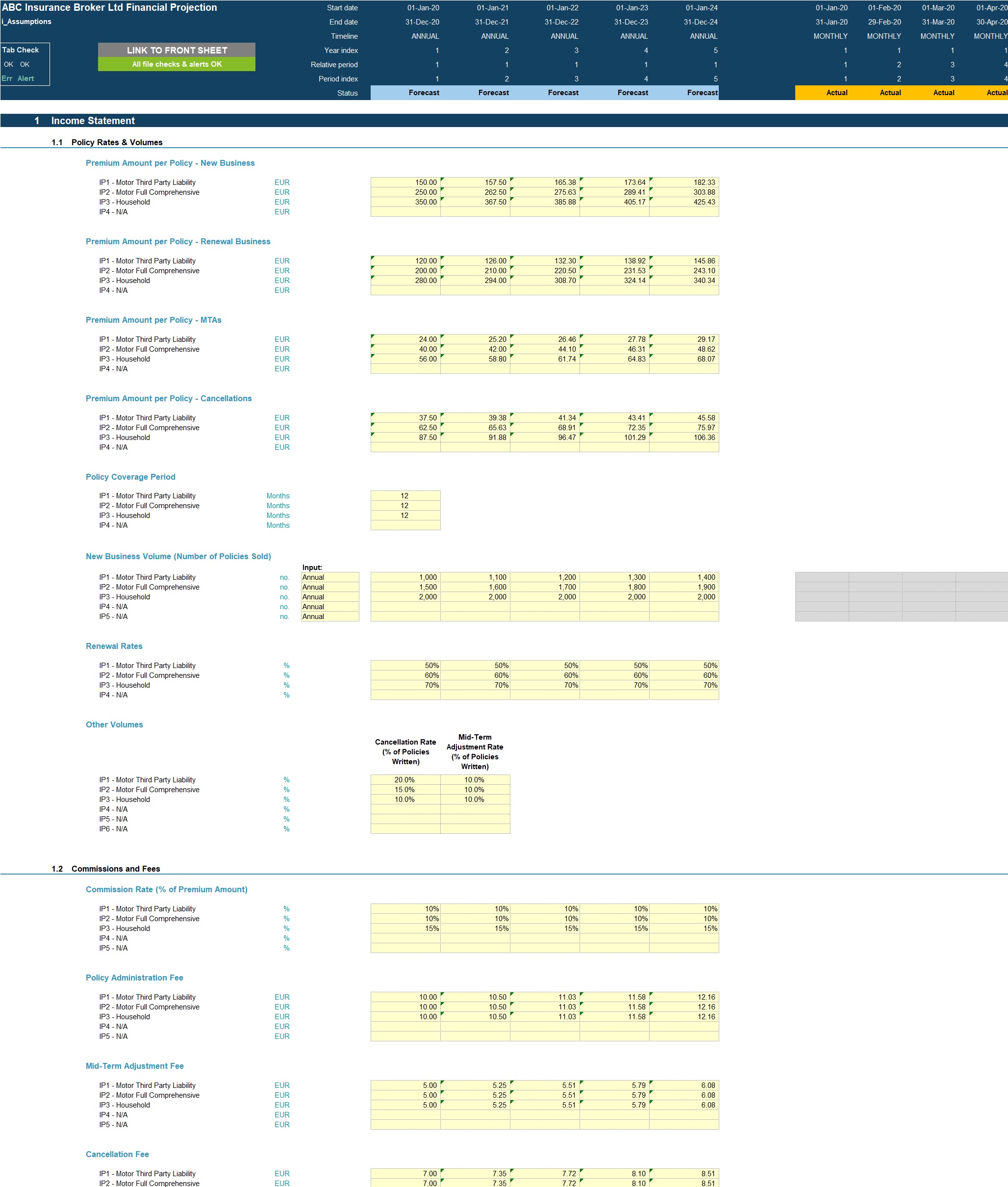The height and width of the screenshot is (1187, 1008).
Task: Click the Err Alert indicator
Action: point(18,78)
